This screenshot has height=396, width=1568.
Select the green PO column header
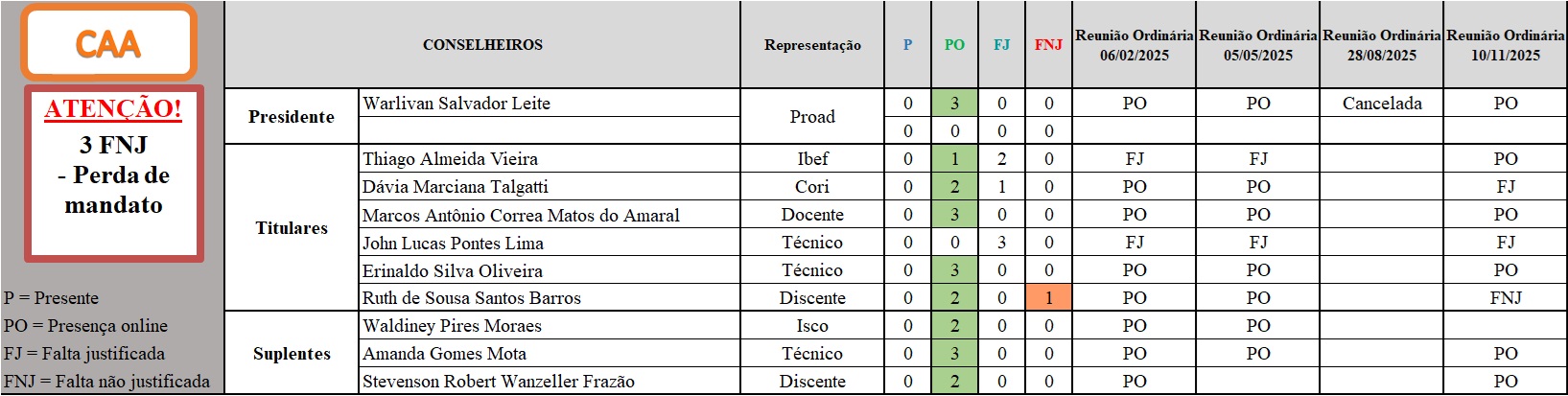[954, 45]
